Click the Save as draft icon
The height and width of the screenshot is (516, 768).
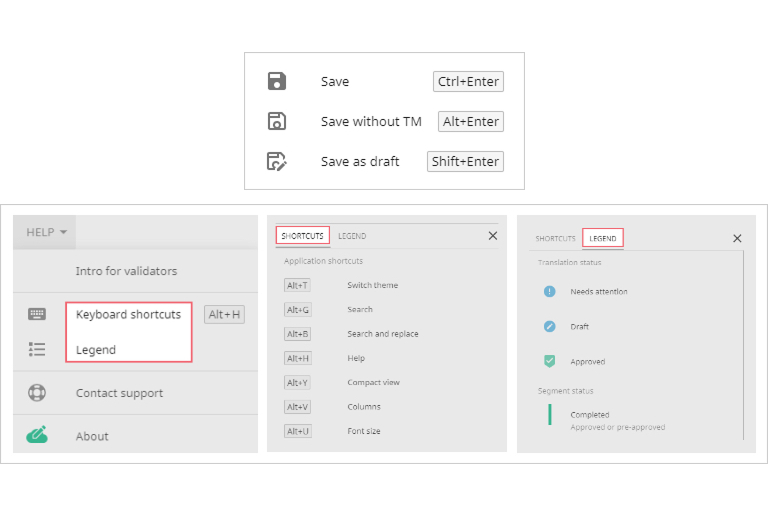[277, 162]
